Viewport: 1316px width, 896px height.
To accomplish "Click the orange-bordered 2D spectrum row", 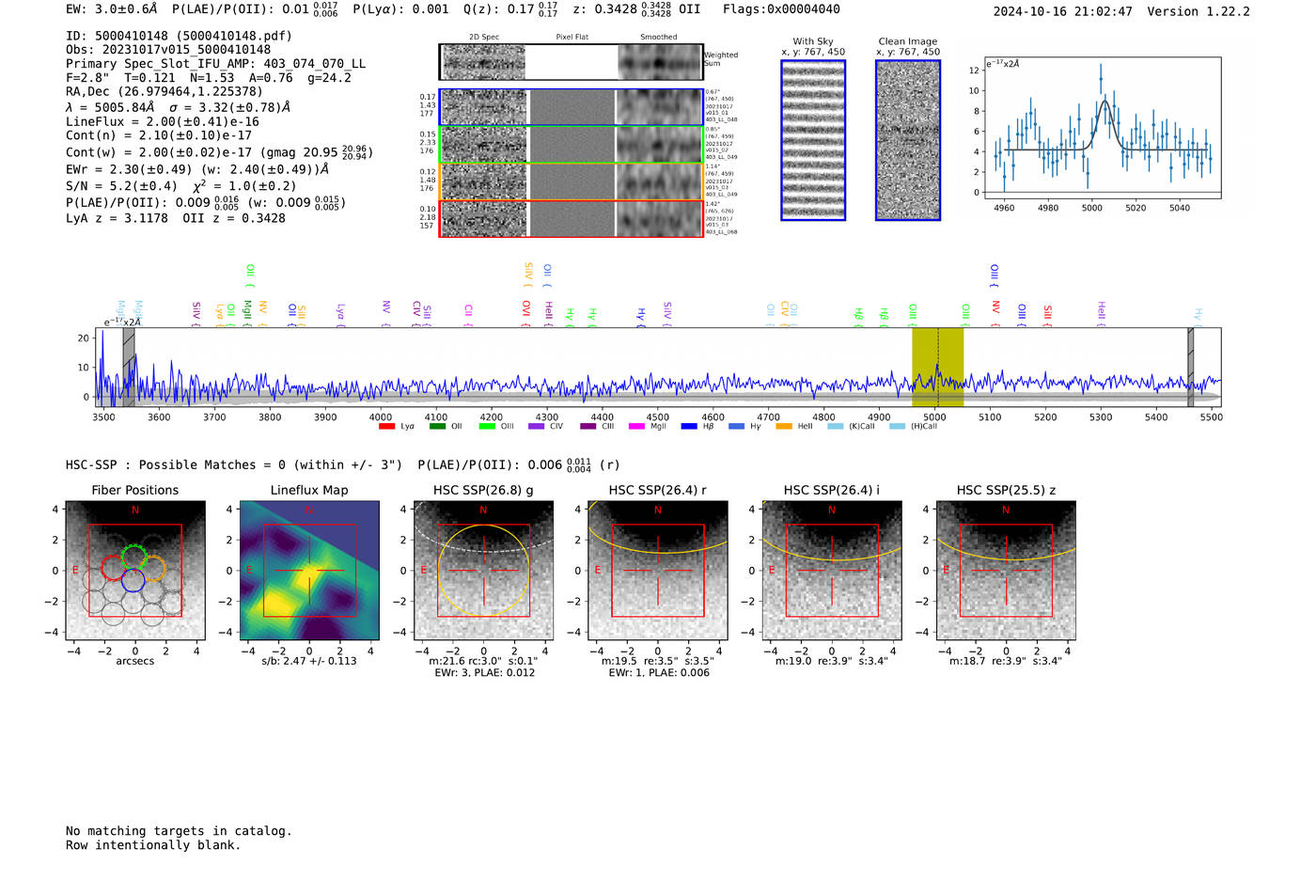I will (572, 181).
